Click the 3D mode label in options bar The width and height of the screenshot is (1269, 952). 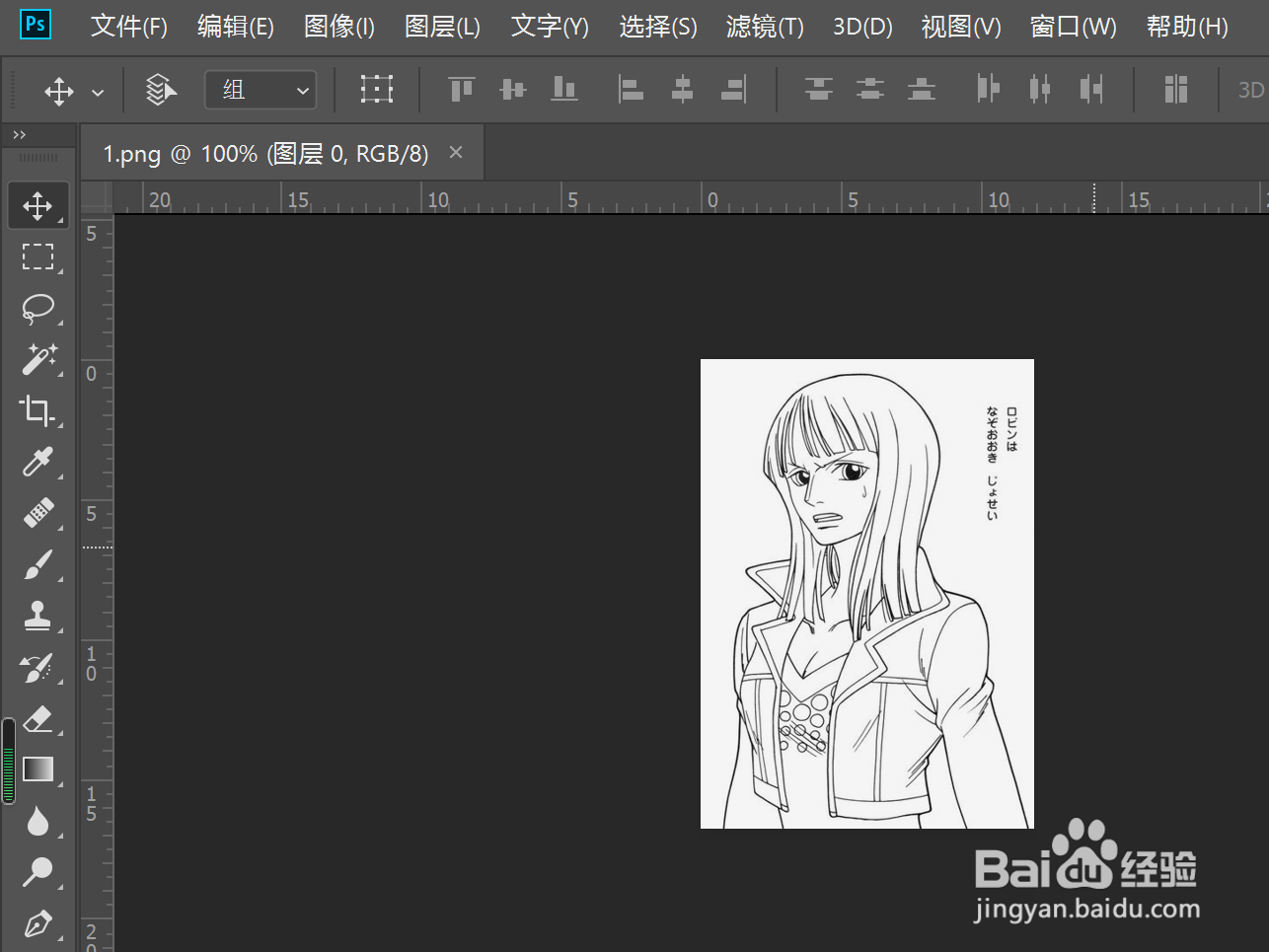[x=1251, y=91]
